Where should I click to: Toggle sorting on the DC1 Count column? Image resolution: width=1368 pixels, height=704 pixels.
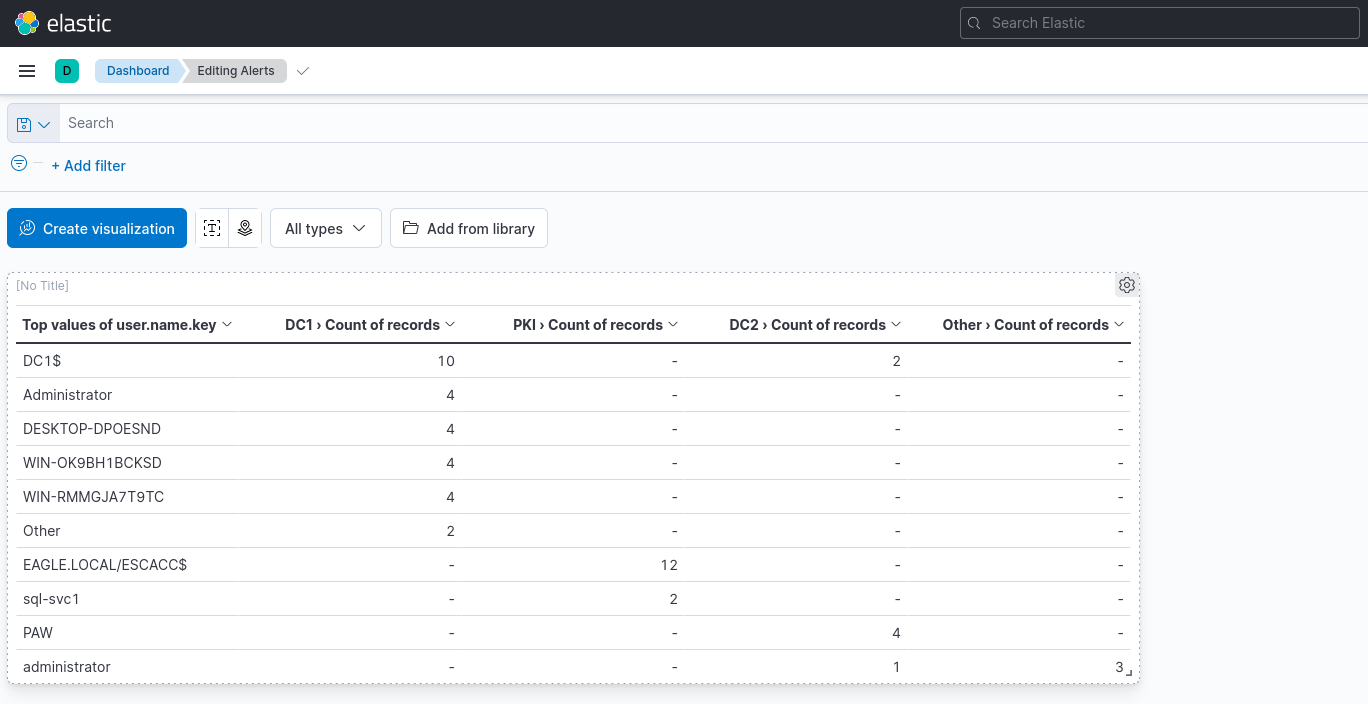pyautogui.click(x=452, y=324)
